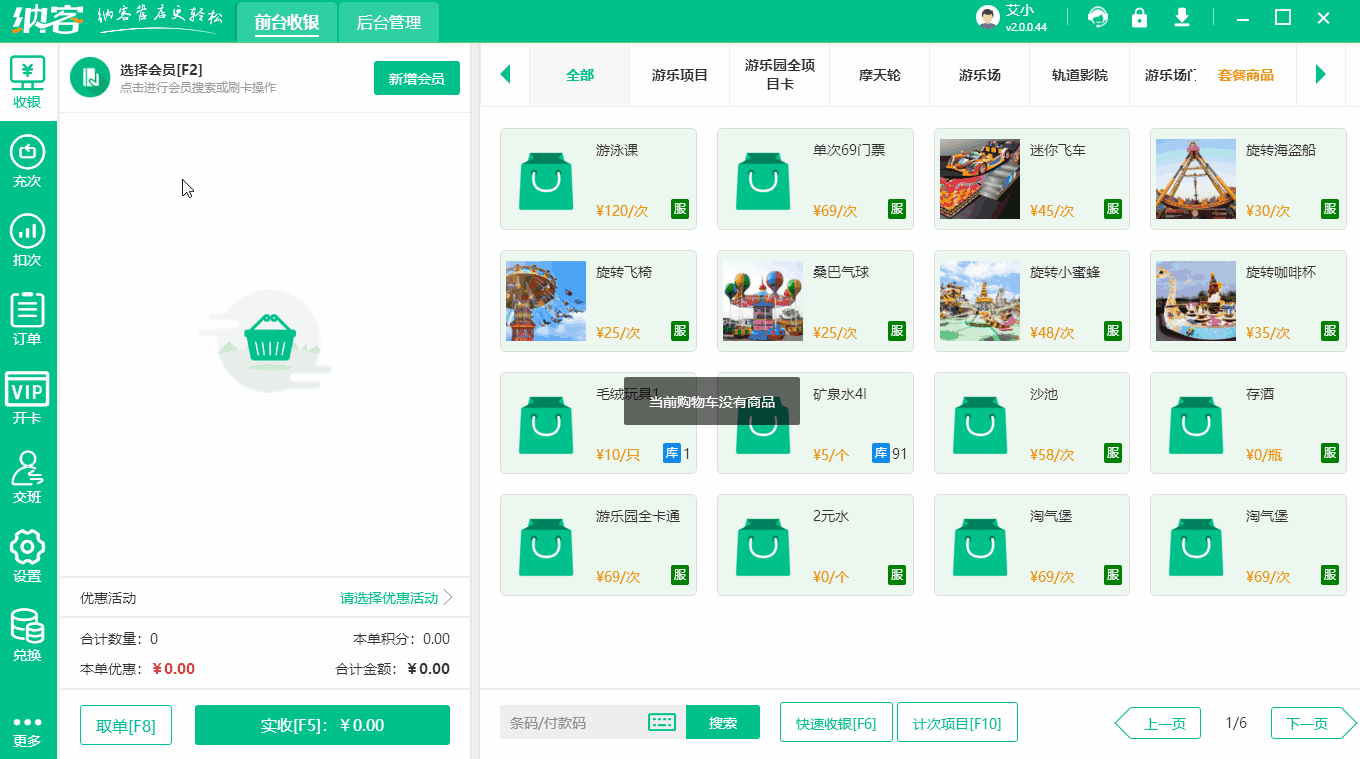Select the 迷你飞车 product thumbnail
The width and height of the screenshot is (1360, 759).
click(x=979, y=179)
